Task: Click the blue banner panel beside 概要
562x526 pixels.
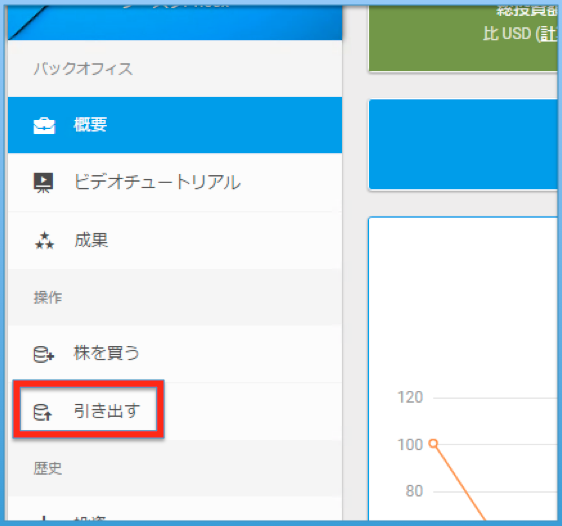Action: (x=463, y=144)
